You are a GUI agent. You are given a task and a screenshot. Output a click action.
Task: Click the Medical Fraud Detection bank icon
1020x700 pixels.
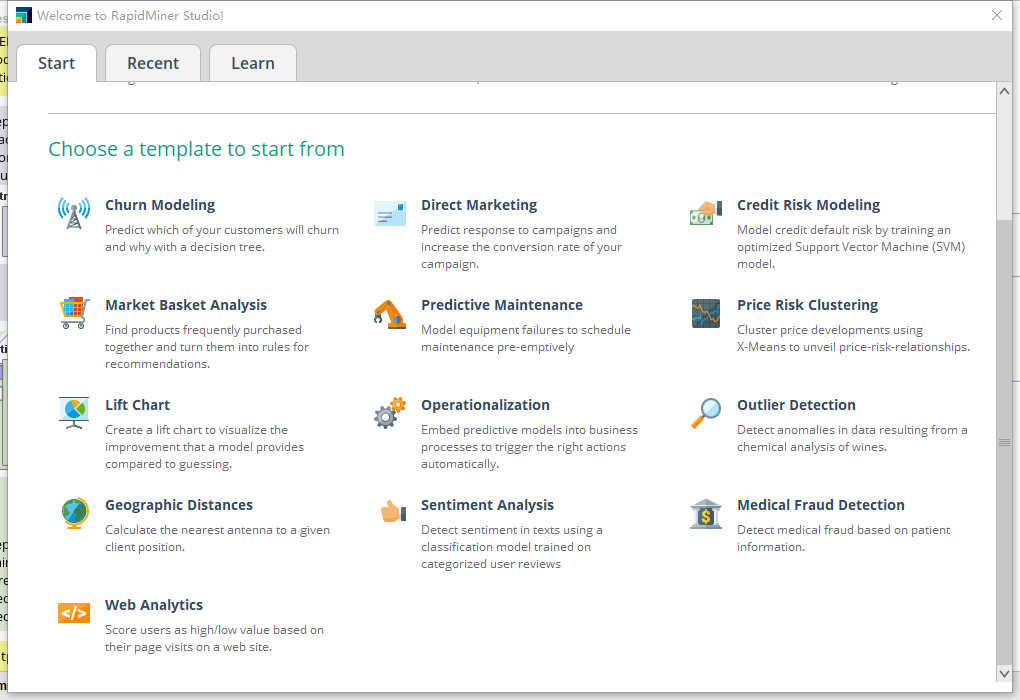point(706,514)
